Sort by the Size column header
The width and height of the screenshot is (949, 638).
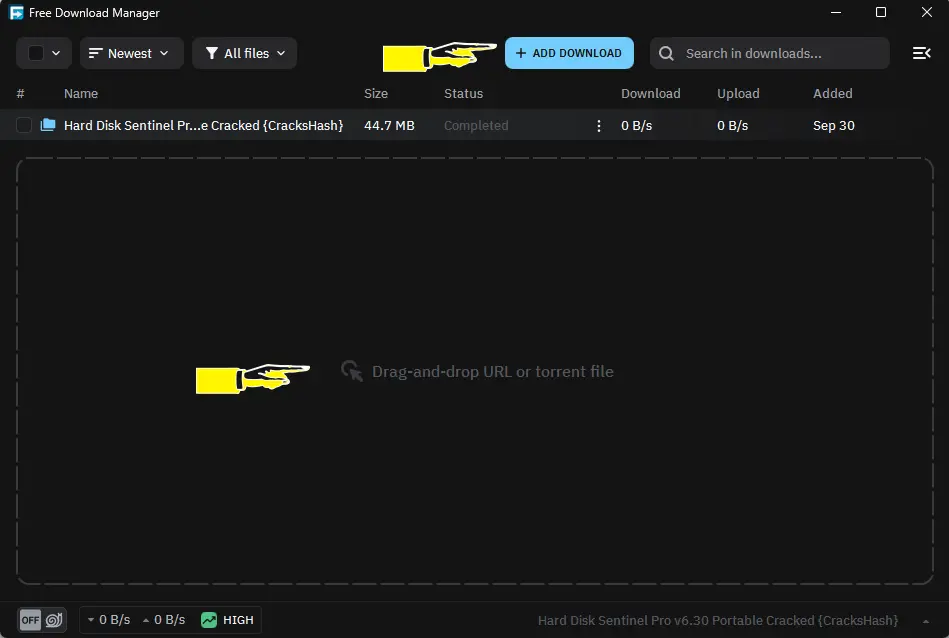[376, 94]
